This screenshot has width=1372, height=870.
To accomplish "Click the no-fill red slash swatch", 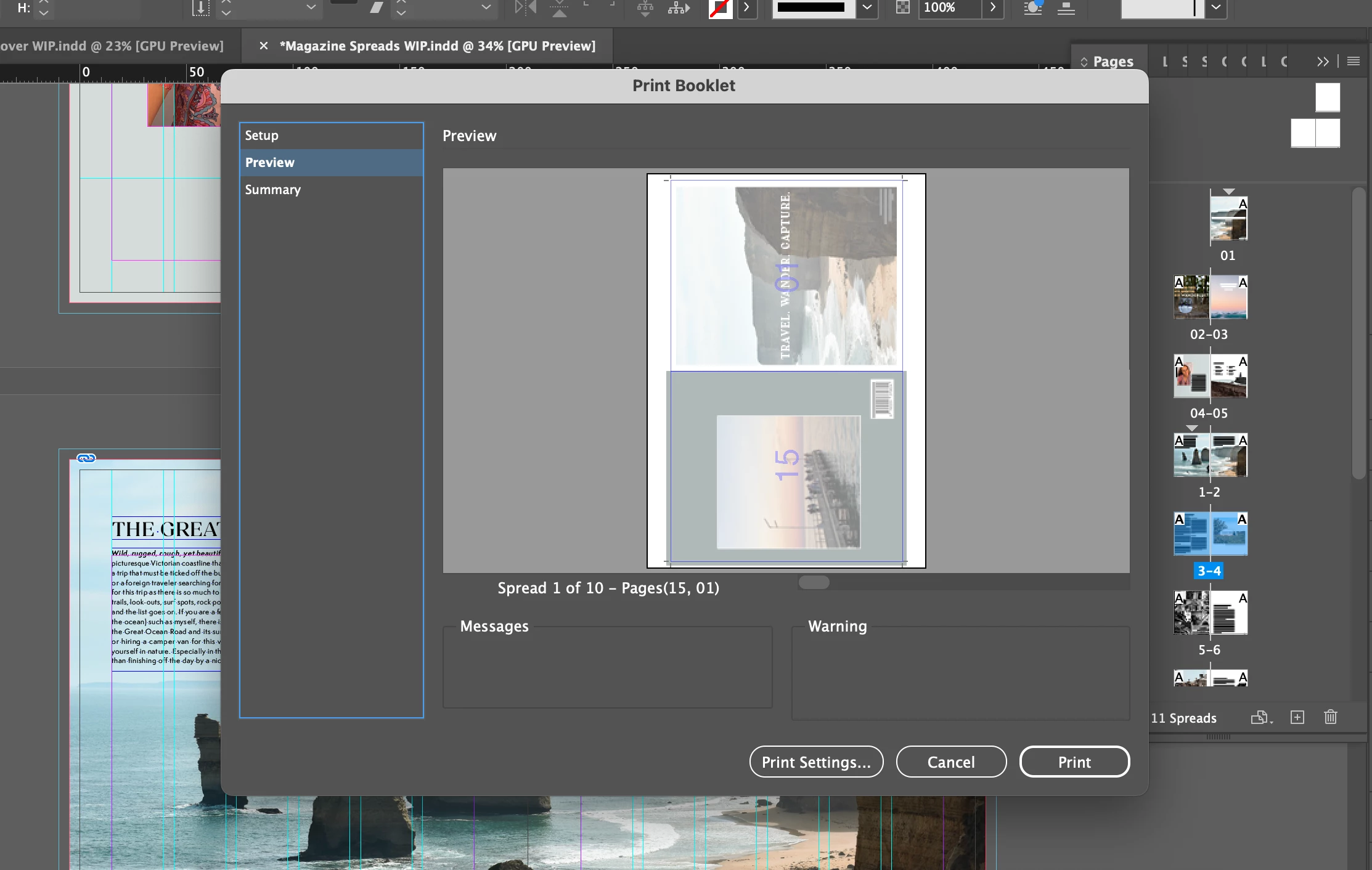I will [x=719, y=8].
